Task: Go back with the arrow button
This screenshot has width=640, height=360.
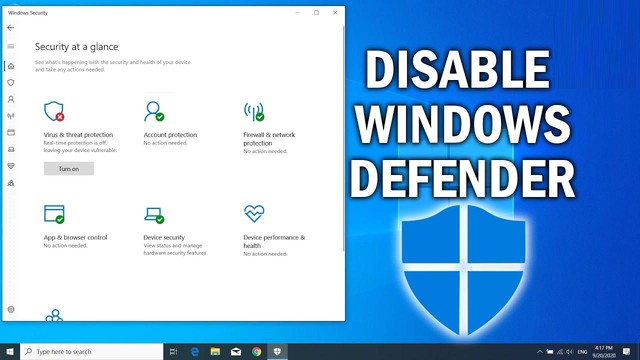Action: [11, 28]
